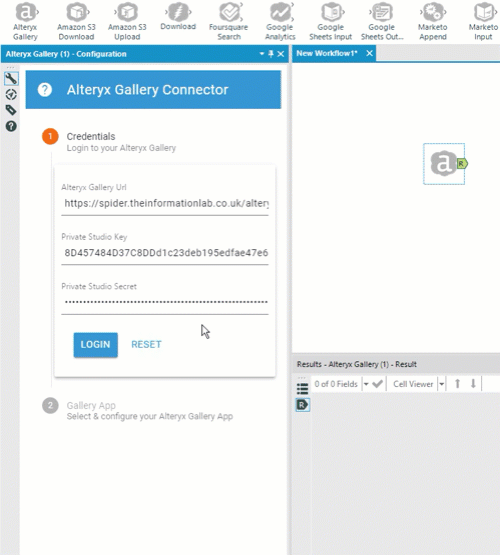This screenshot has height=555, width=500.
Task: Select the Marketo Append tool
Action: tap(433, 21)
